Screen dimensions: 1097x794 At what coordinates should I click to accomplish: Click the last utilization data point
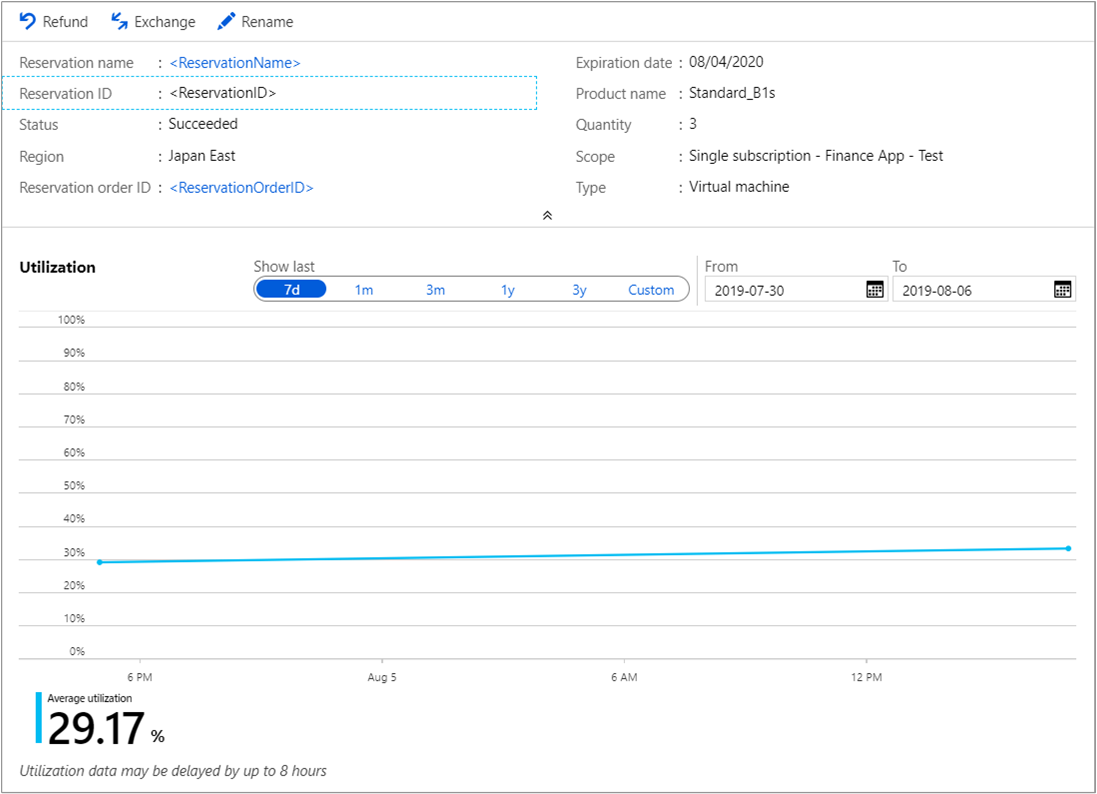coord(1068,548)
